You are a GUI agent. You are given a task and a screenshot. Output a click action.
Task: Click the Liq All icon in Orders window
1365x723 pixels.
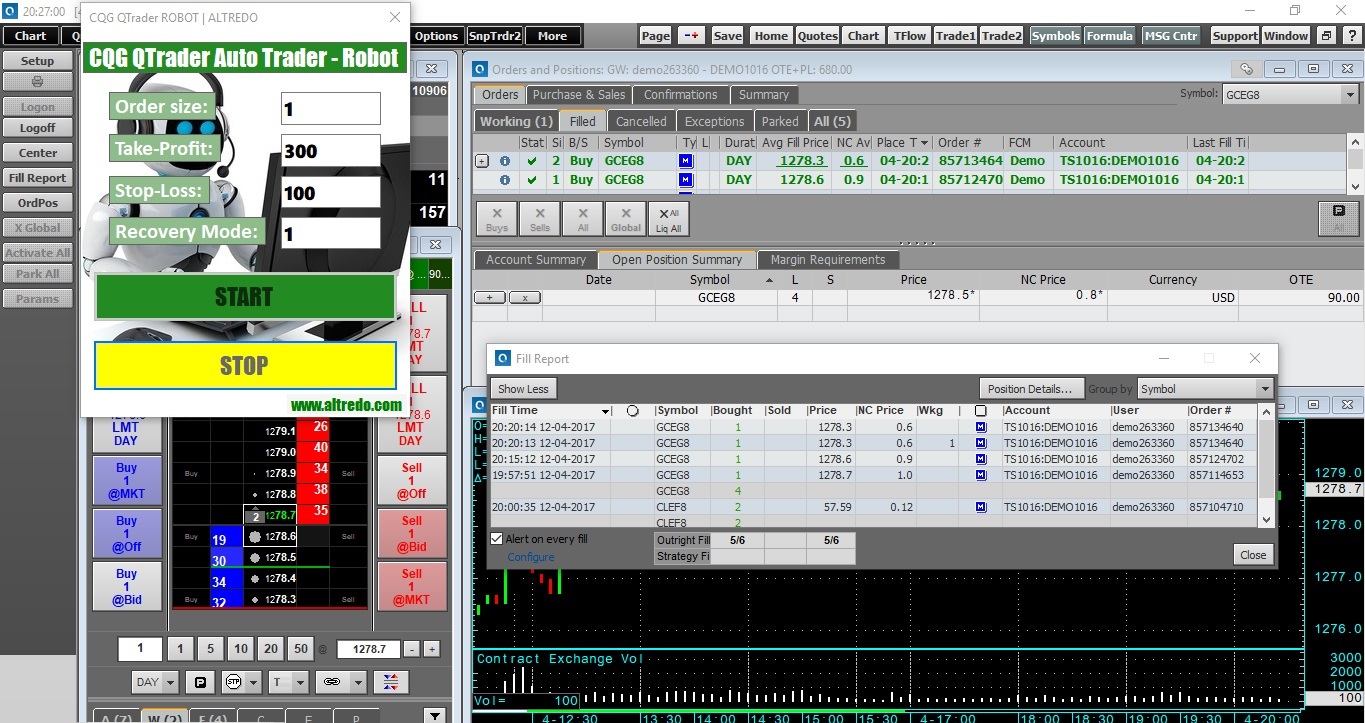point(668,218)
